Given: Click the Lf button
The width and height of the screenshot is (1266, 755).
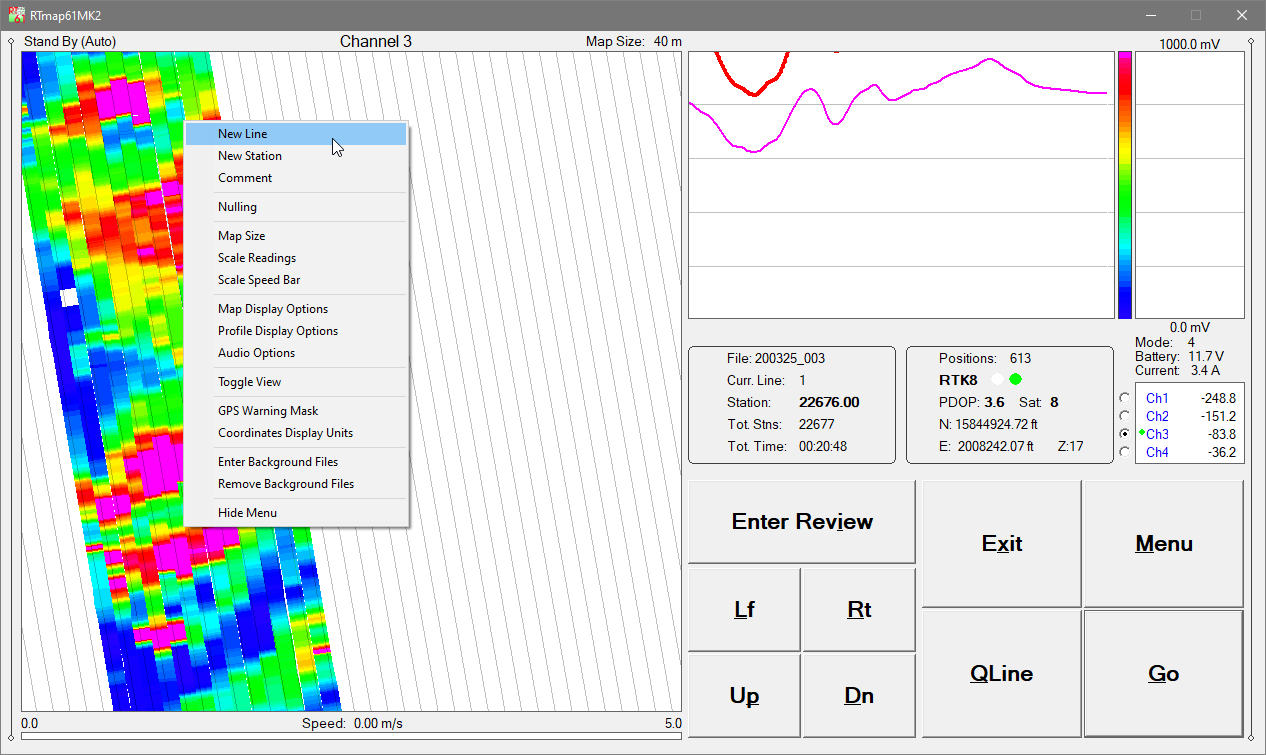Looking at the screenshot, I should (x=744, y=610).
